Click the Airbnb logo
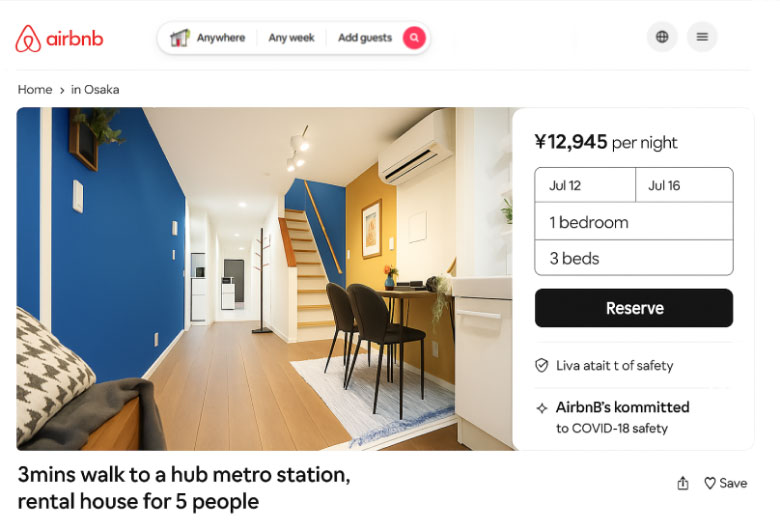Image resolution: width=780 pixels, height=520 pixels. [x=59, y=38]
